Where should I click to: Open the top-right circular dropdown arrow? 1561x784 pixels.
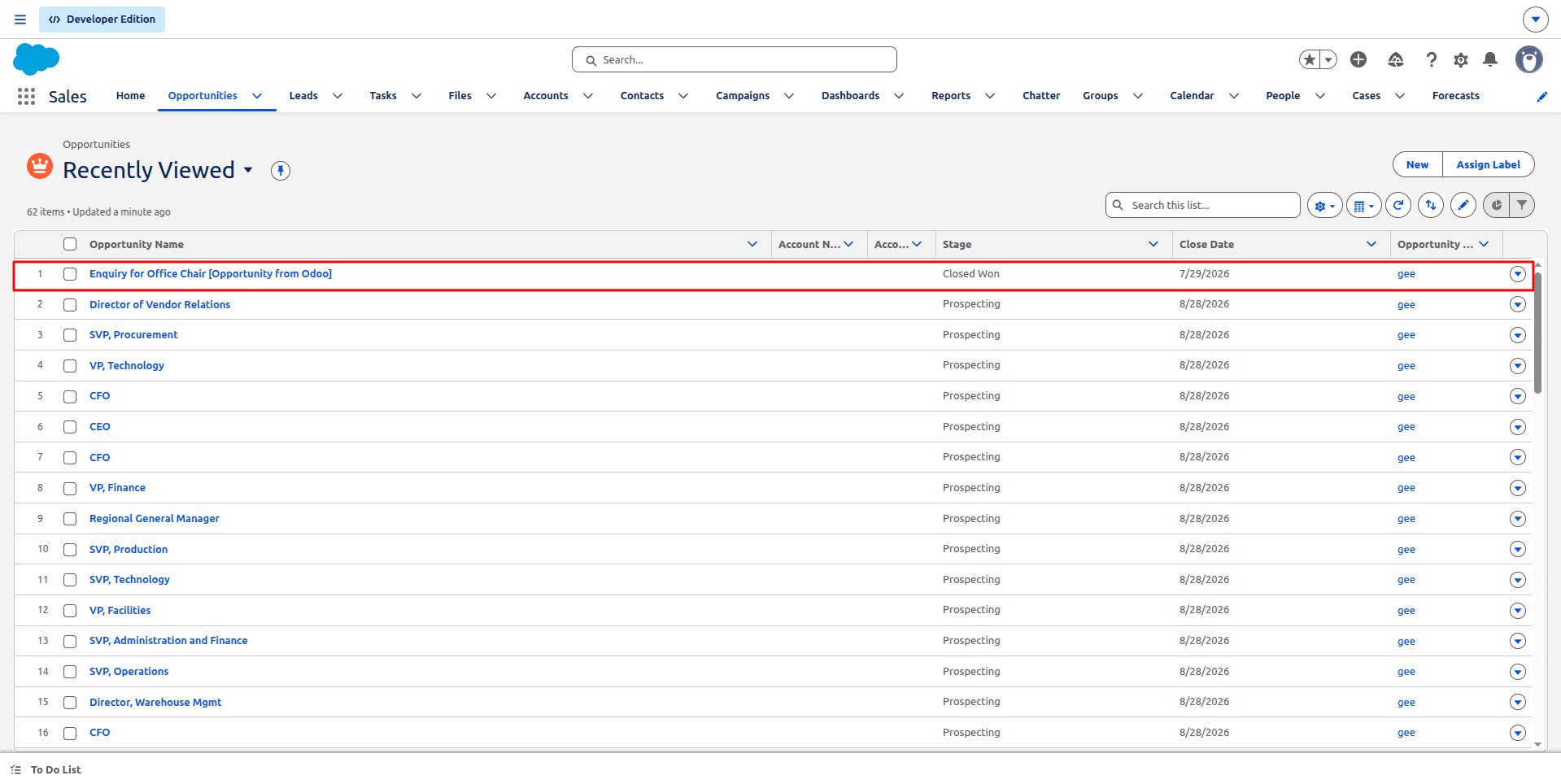coord(1535,20)
